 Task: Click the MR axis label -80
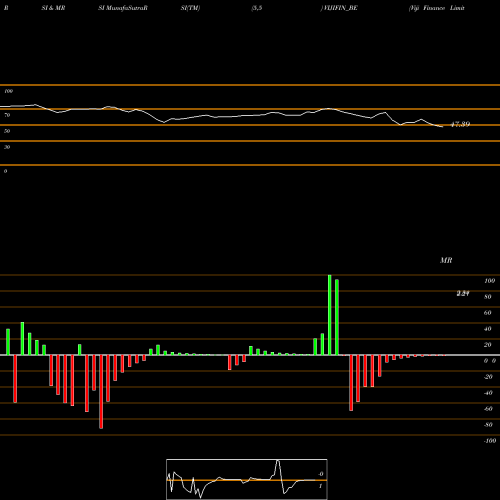click(x=488, y=425)
